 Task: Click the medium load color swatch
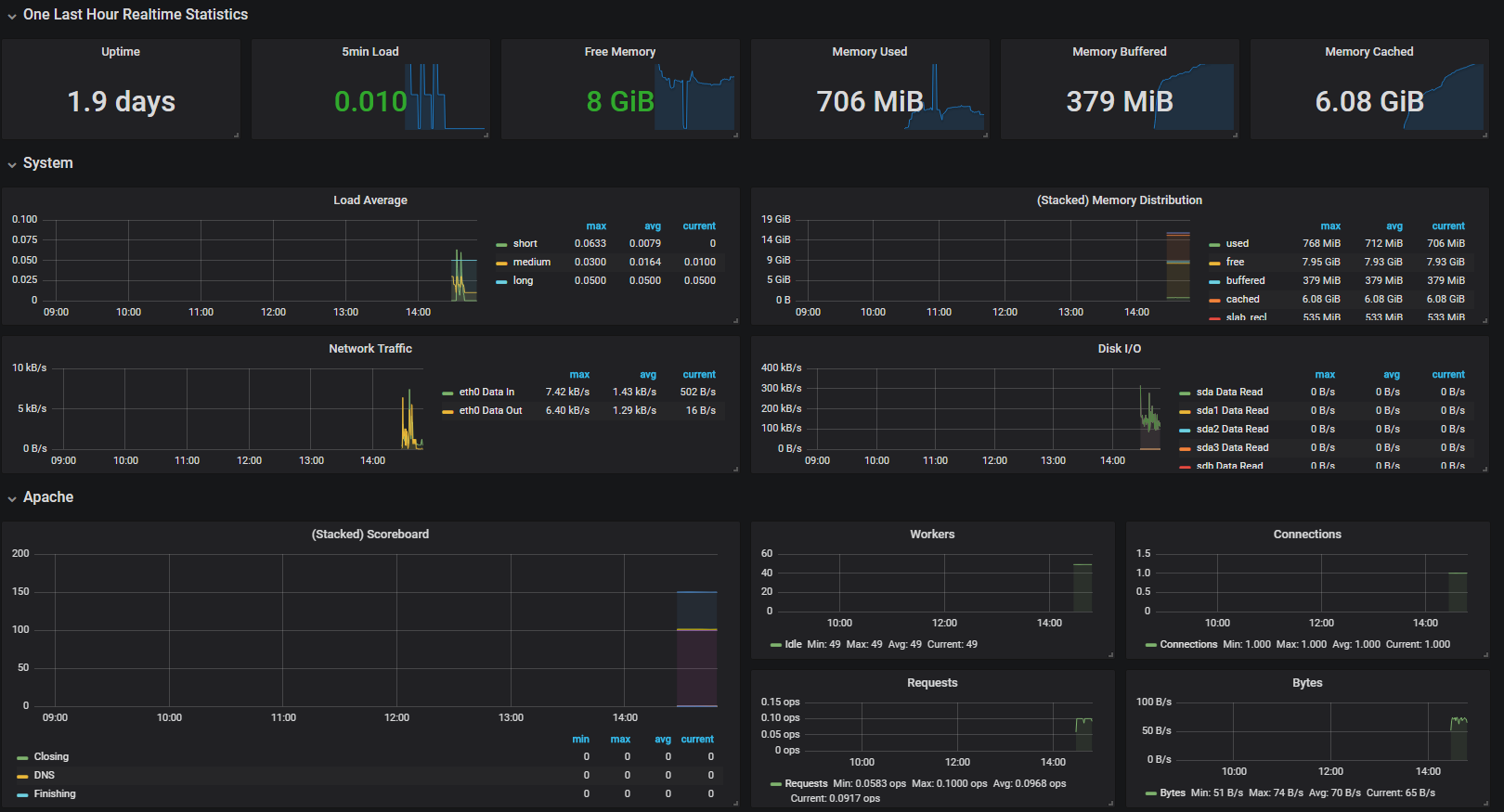[501, 263]
